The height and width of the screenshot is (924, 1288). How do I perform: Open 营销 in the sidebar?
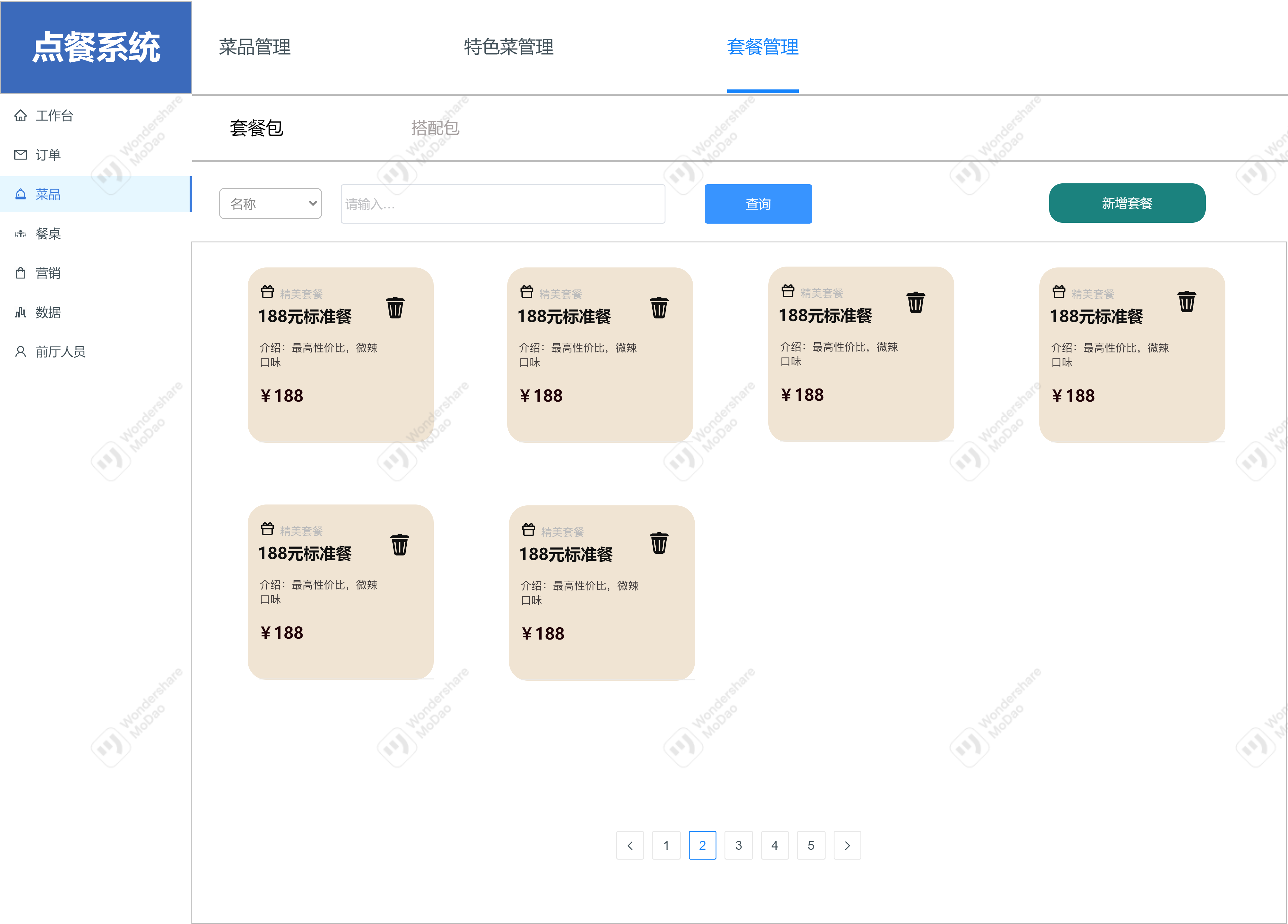pyautogui.click(x=96, y=273)
